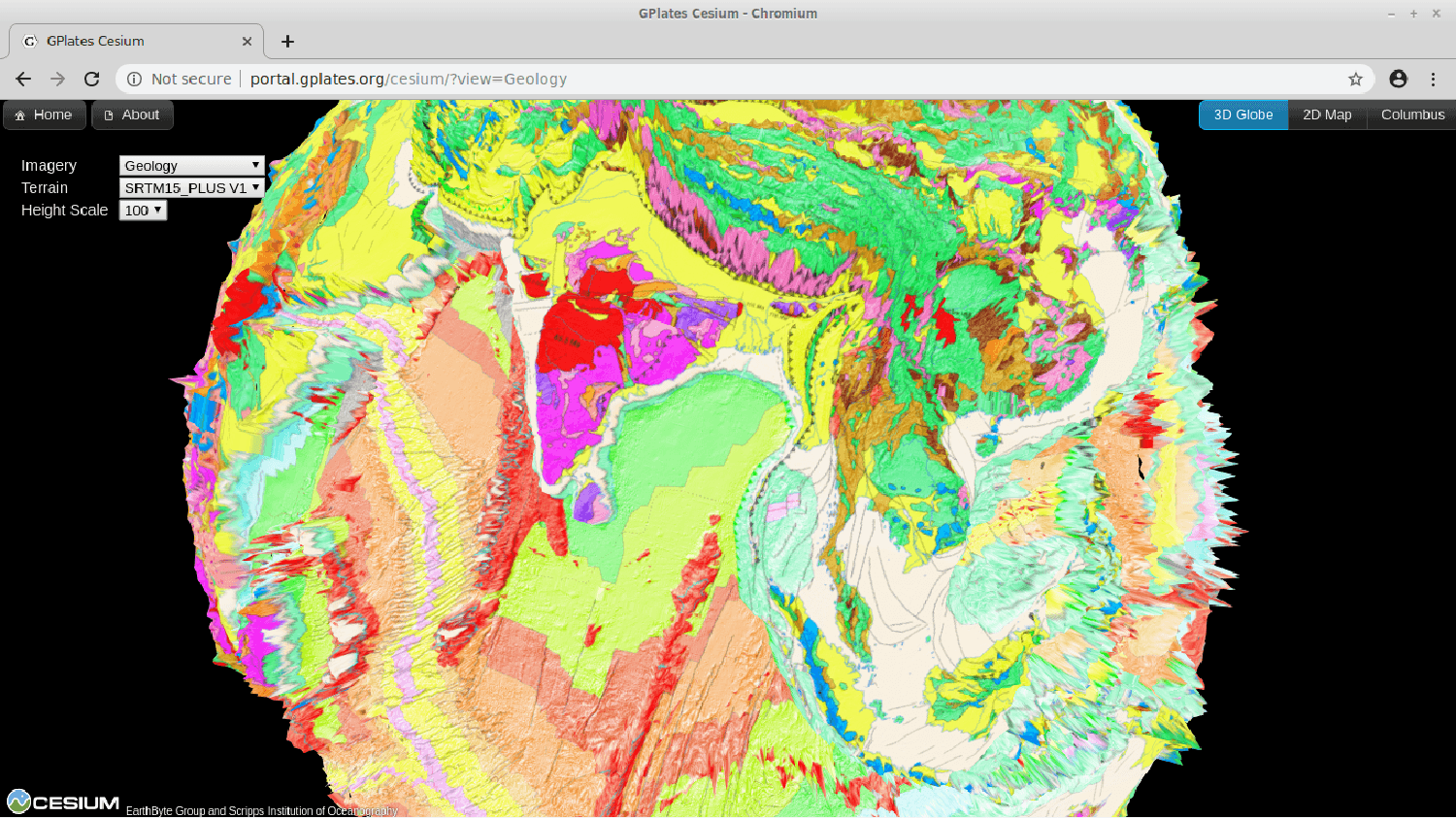Viewport: 1456px width, 818px height.
Task: Open the Imagery dropdown showing Geology
Action: pyautogui.click(x=190, y=165)
